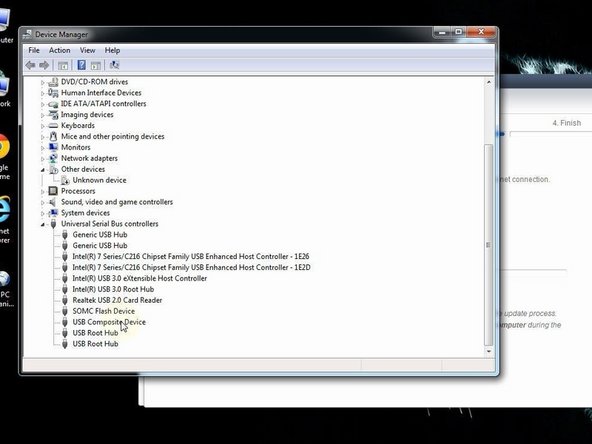Select the Monitors category icon

tap(53, 147)
